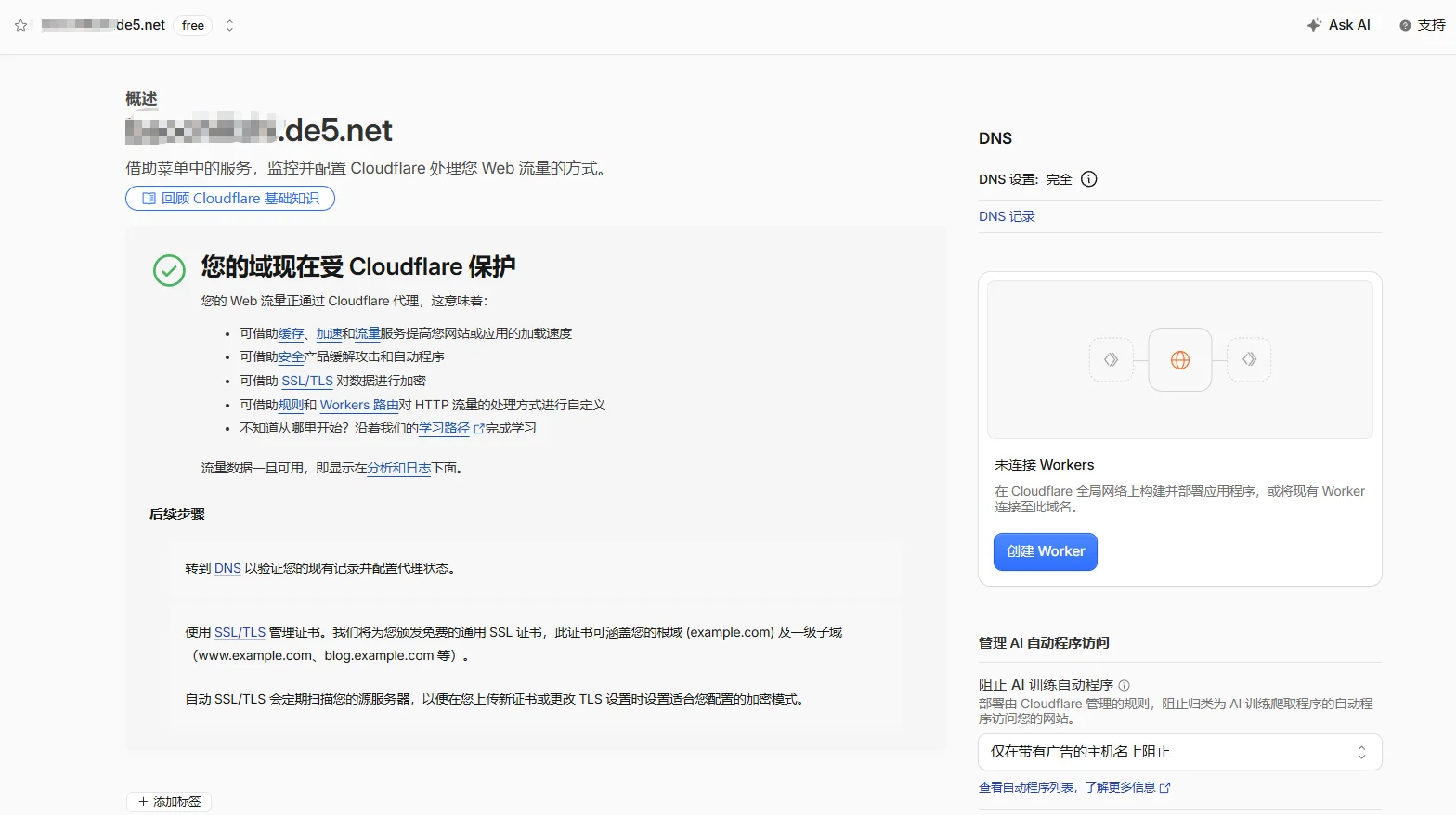
Task: Click external link icon beside 学习路径
Action: pyautogui.click(x=479, y=429)
